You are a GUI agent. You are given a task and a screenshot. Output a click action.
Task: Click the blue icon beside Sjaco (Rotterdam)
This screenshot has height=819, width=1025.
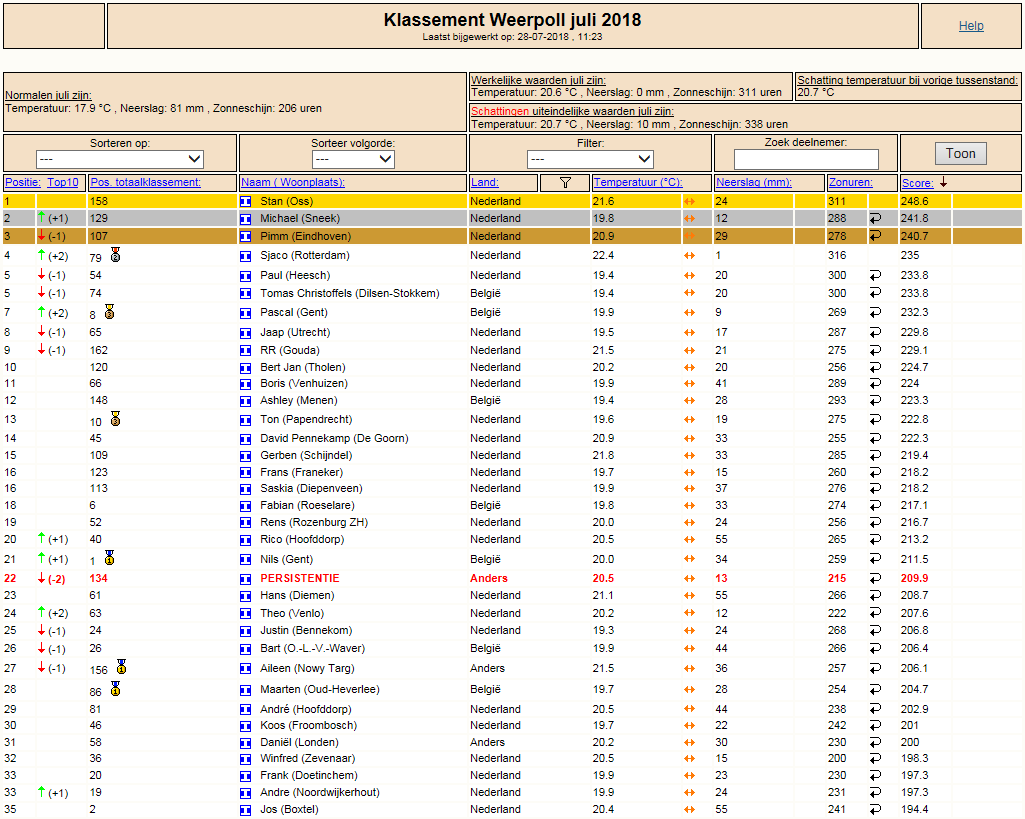[x=245, y=256]
